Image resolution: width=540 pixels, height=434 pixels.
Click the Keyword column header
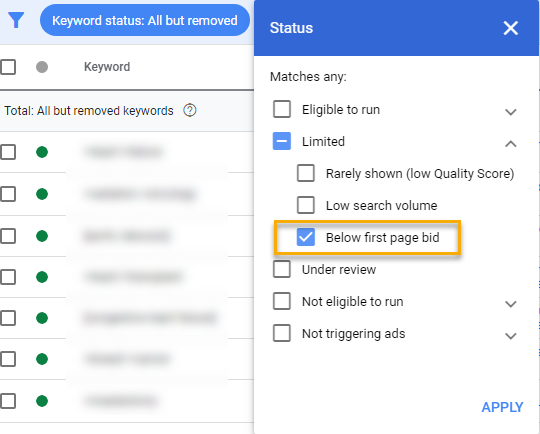coord(107,67)
